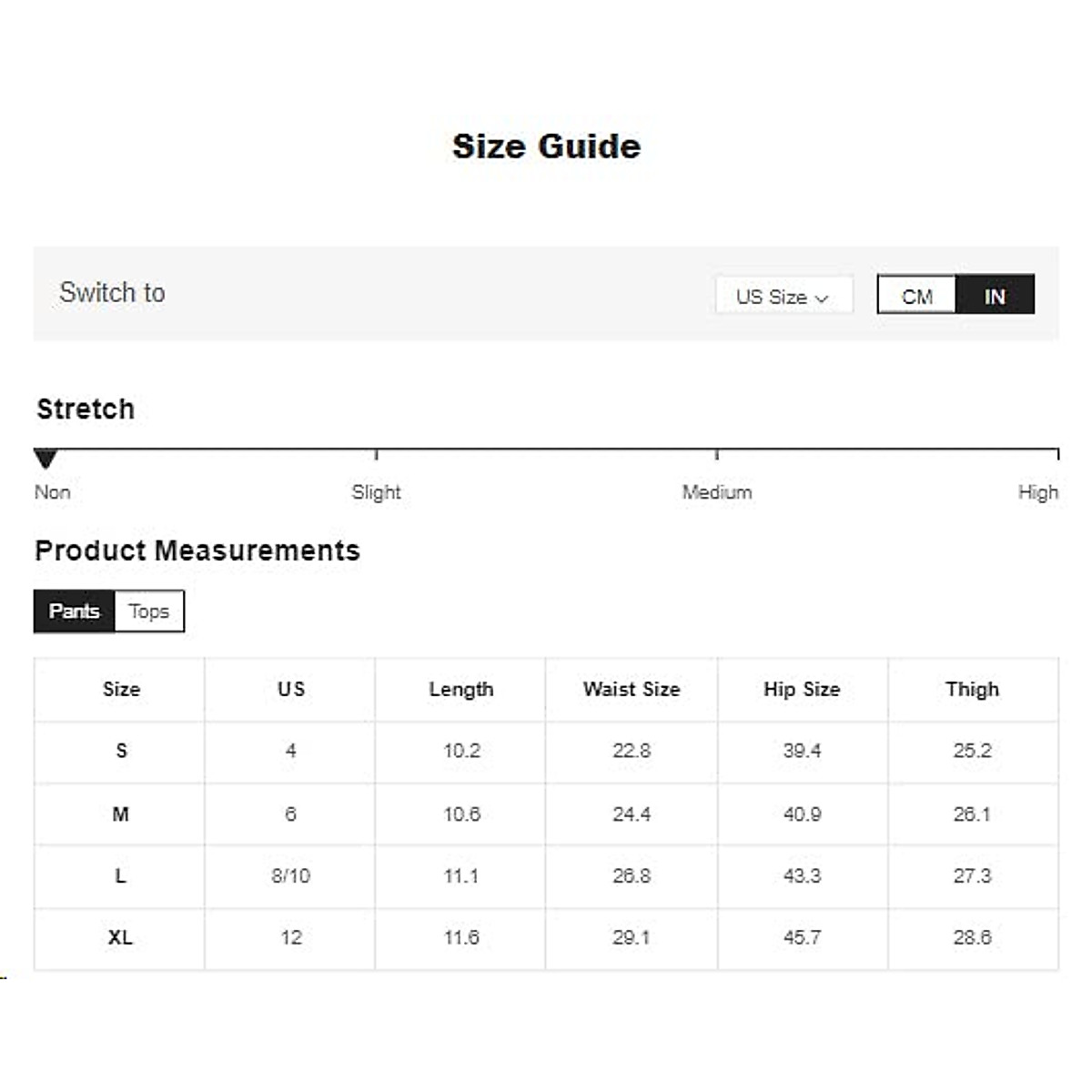Viewport: 1092px width, 1092px height.
Task: Click the Waist Size column header
Action: tap(632, 690)
